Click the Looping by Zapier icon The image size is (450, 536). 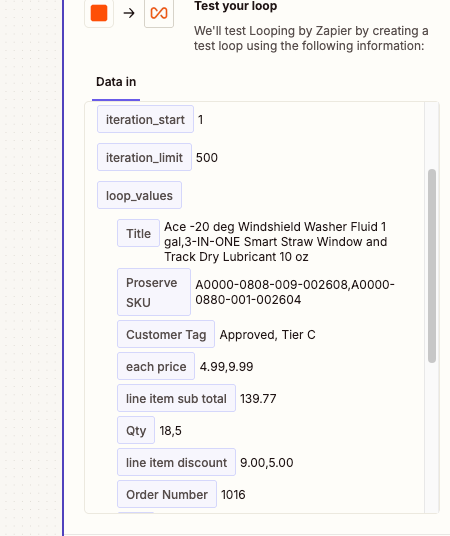159,13
